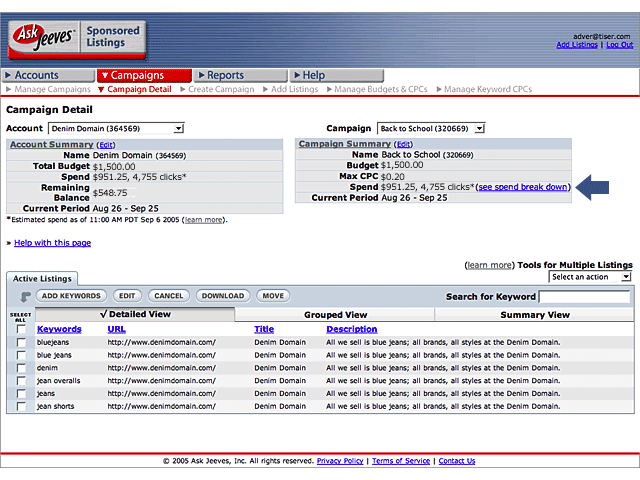Click Edit link in Campaign Summary
The height and width of the screenshot is (480, 640).
coord(403,144)
